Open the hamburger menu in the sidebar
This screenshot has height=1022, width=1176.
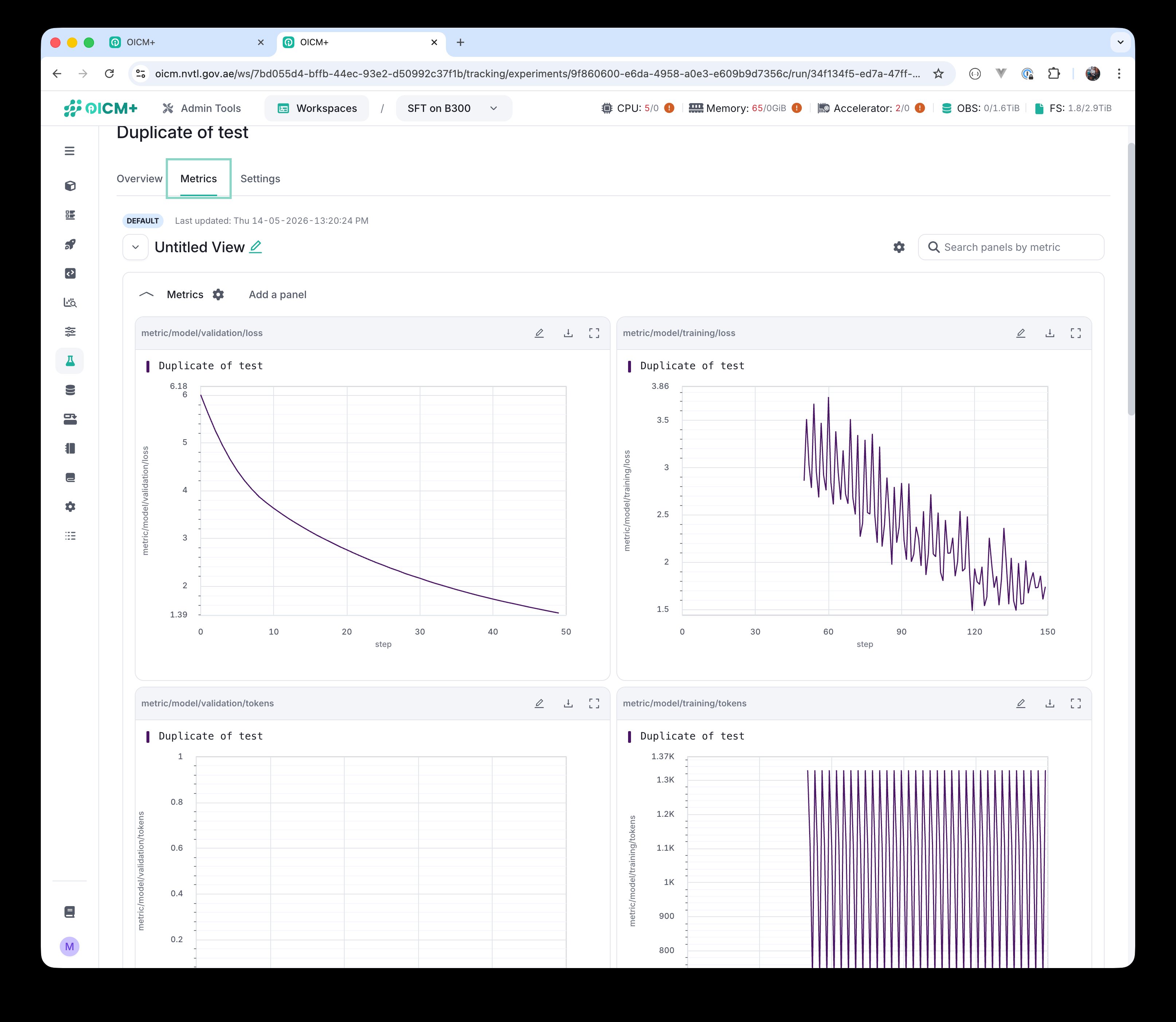70,151
